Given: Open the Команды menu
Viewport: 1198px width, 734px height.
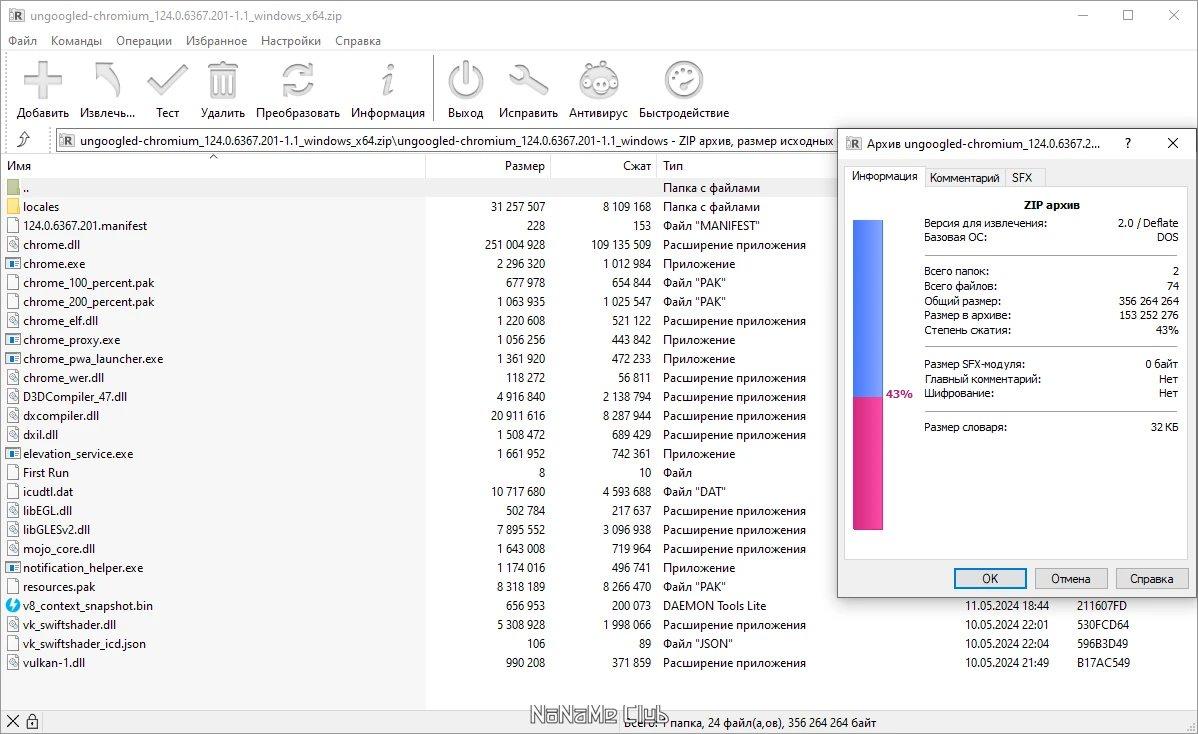Looking at the screenshot, I should point(76,40).
